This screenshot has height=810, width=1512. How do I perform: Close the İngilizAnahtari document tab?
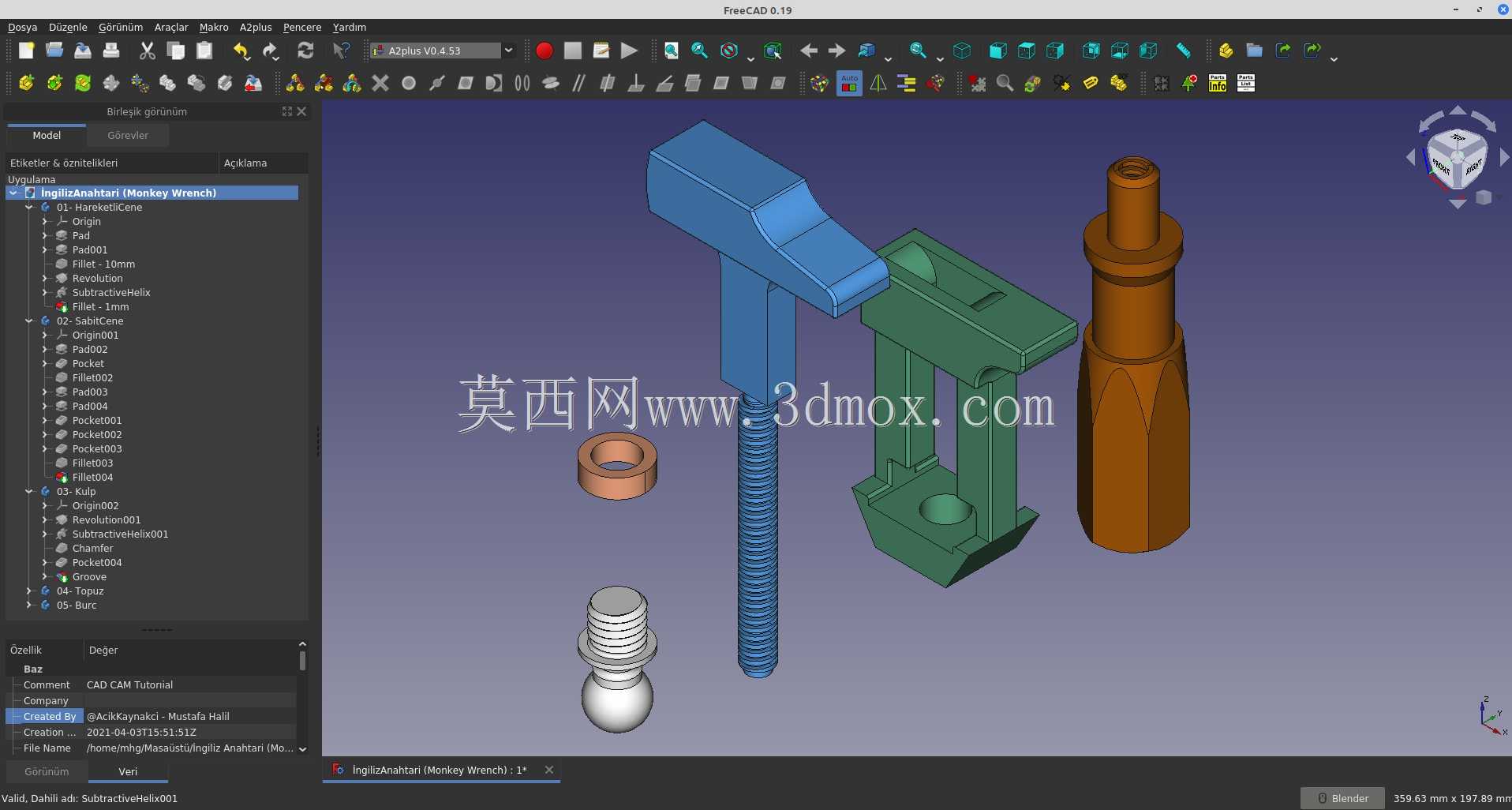click(549, 770)
